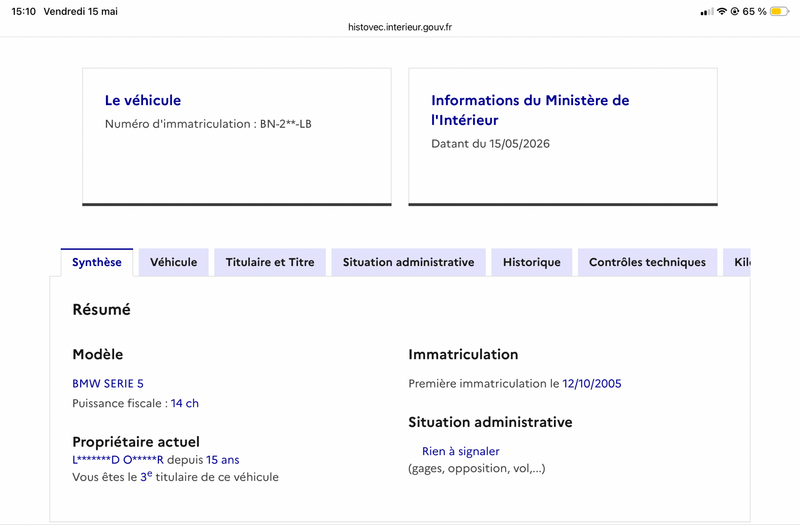Click the owner name L*******D O*****R
This screenshot has height=525, width=800.
click(118, 460)
